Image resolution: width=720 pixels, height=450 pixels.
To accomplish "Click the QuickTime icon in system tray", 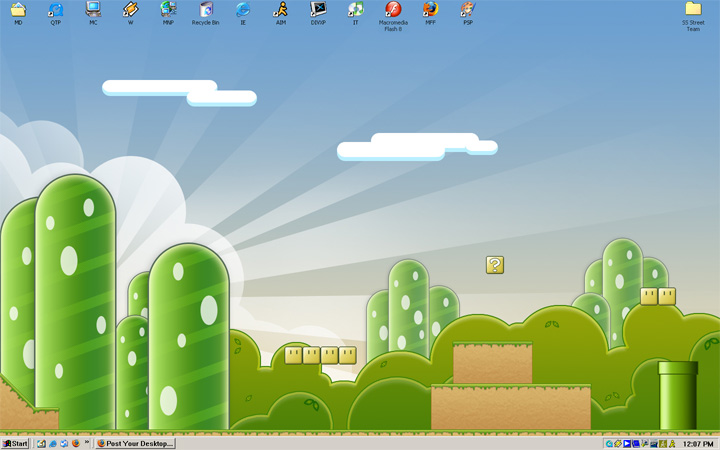I will pyautogui.click(x=609, y=444).
